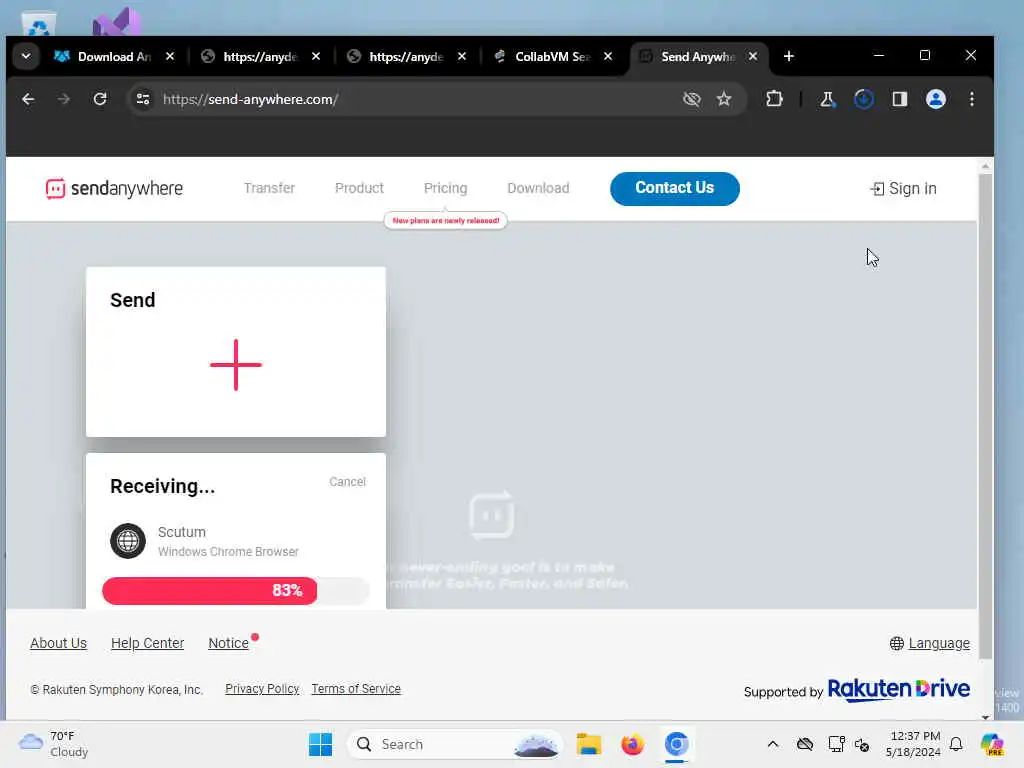Open the Language selector
Image resolution: width=1024 pixels, height=768 pixels.
(x=930, y=643)
